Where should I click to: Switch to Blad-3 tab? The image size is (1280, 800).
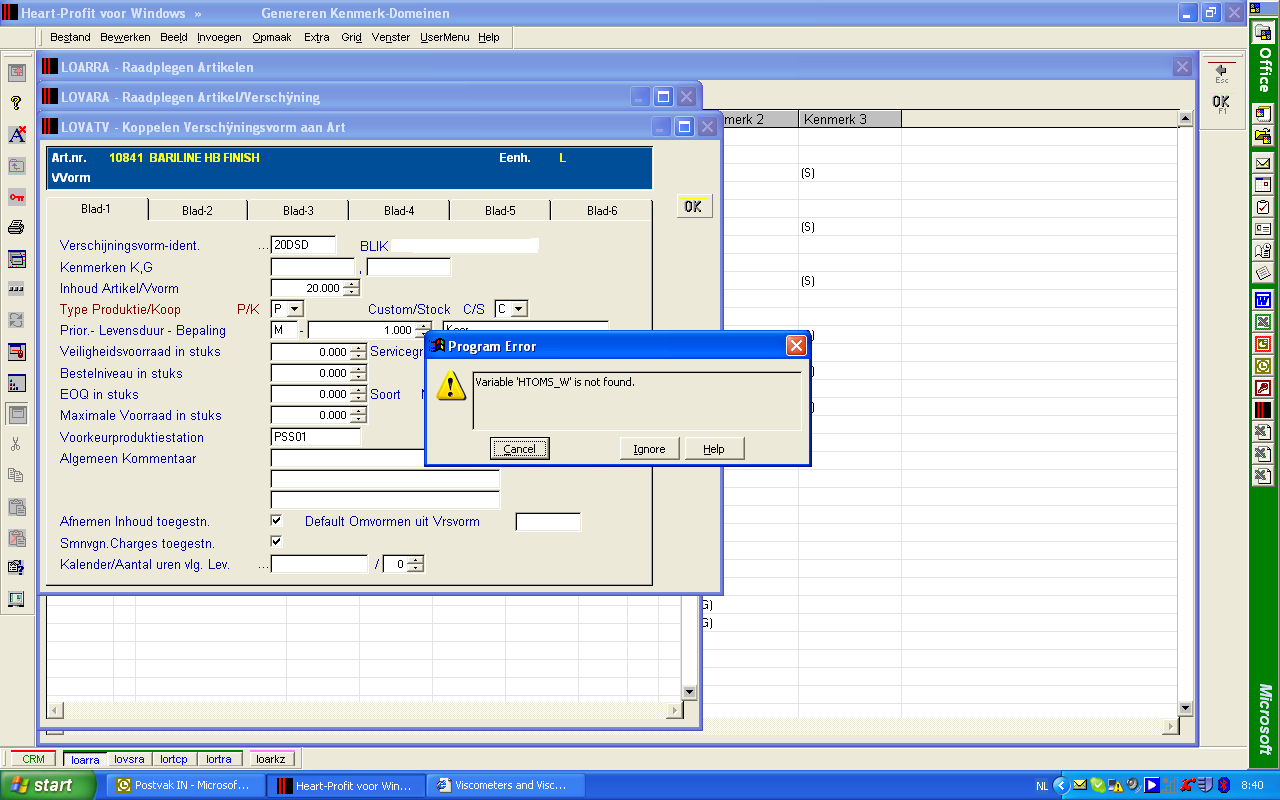pos(298,210)
